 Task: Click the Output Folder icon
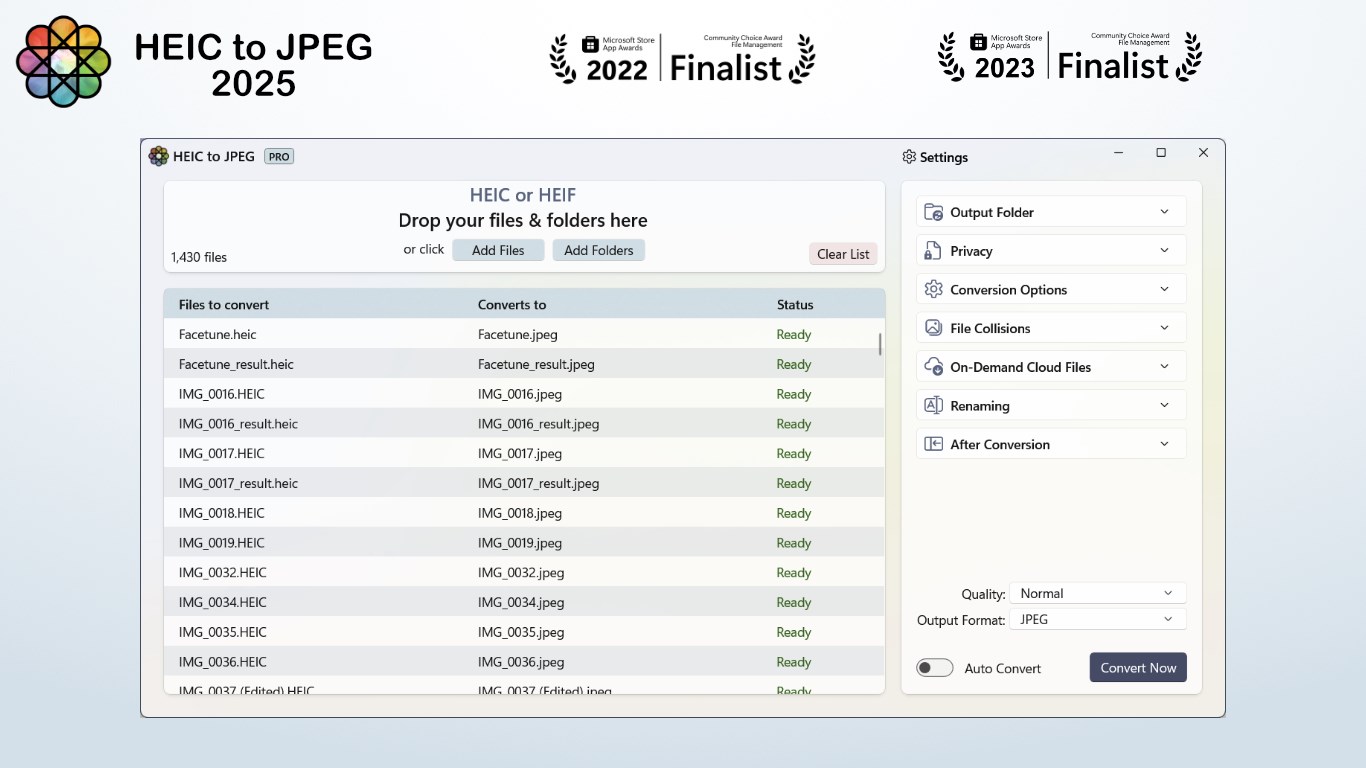point(933,212)
